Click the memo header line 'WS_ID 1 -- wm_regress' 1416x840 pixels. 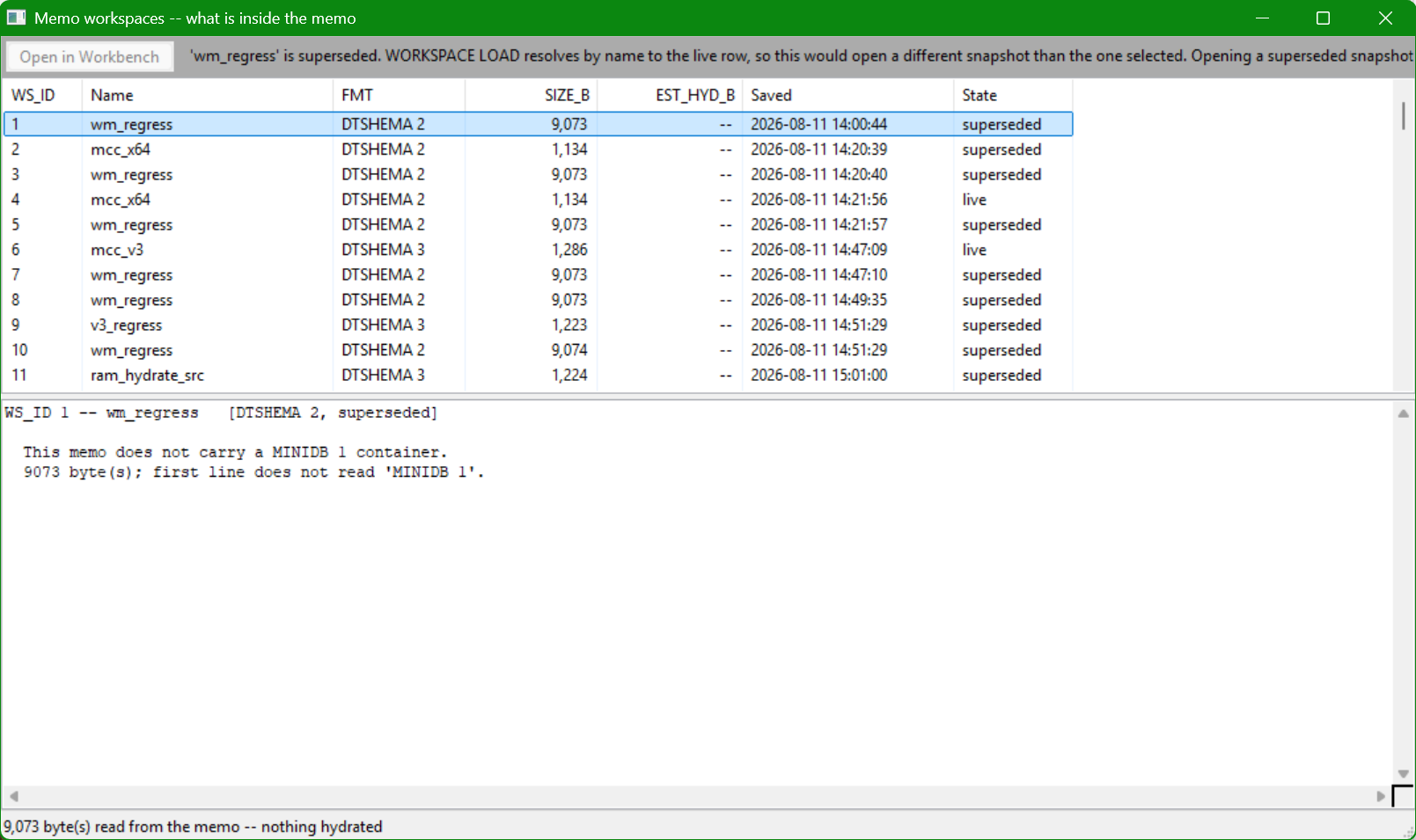tap(101, 413)
